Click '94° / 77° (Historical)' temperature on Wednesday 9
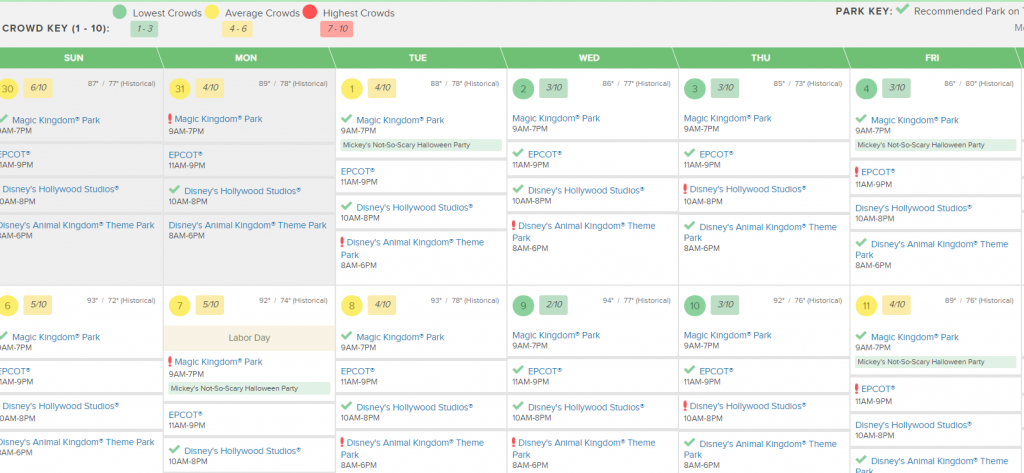Image resolution: width=1024 pixels, height=473 pixels. tap(636, 301)
